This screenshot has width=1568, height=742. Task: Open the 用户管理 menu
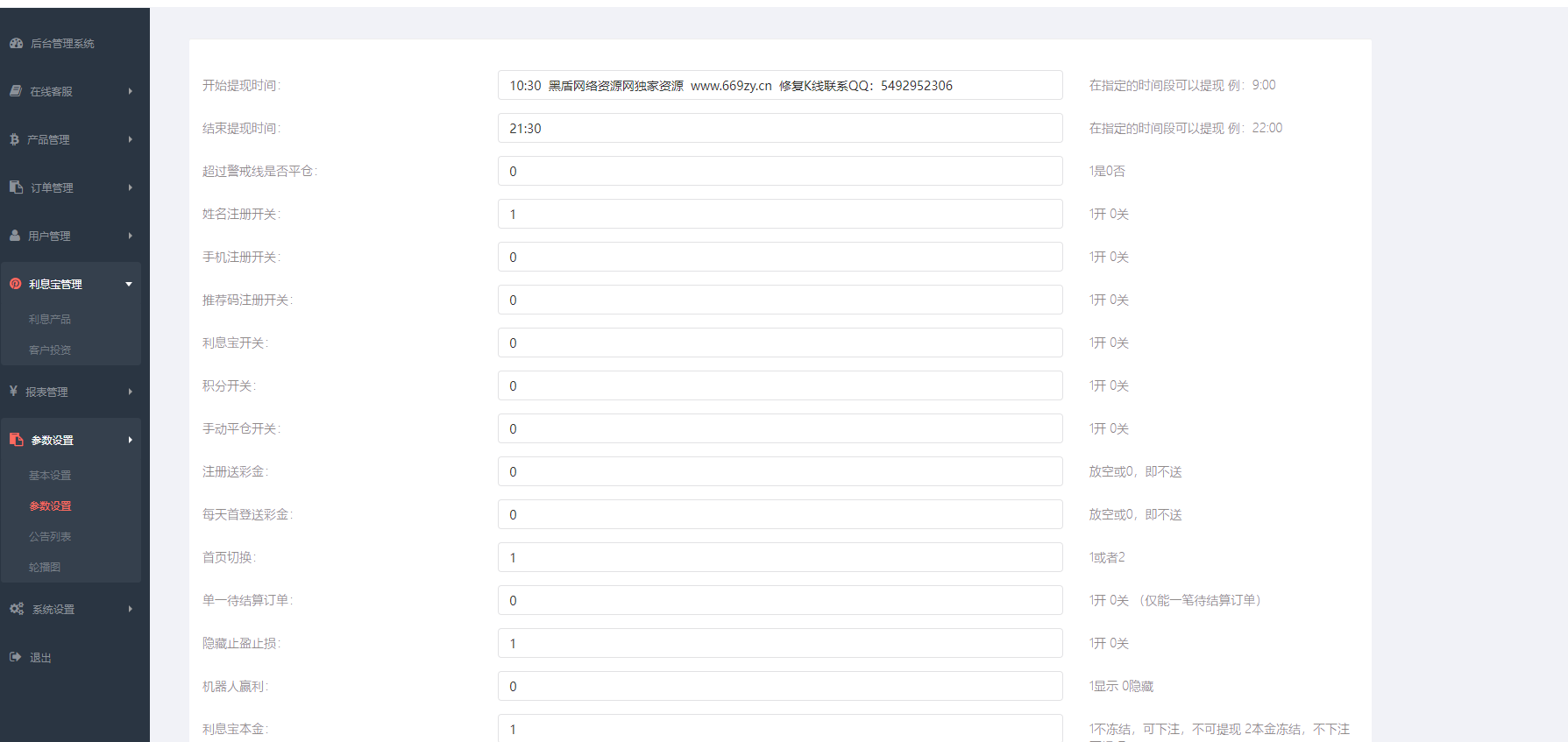49,236
